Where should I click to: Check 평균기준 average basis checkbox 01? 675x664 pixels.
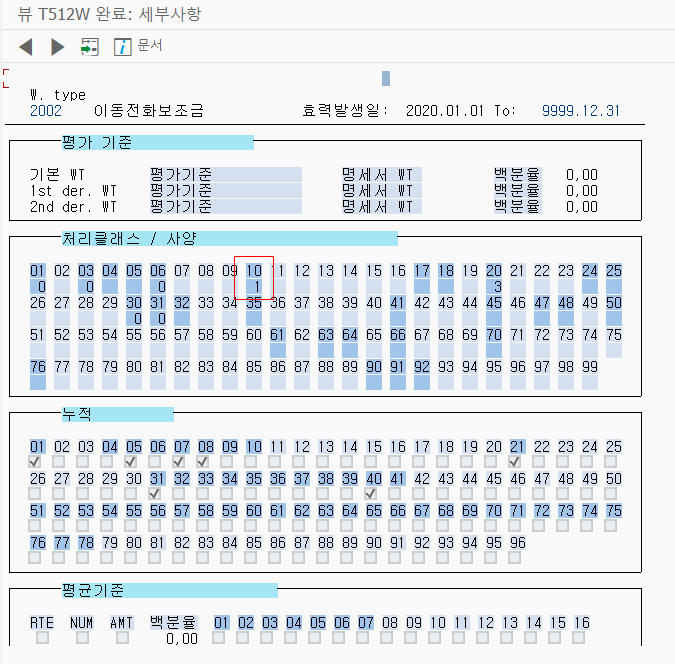219,638
